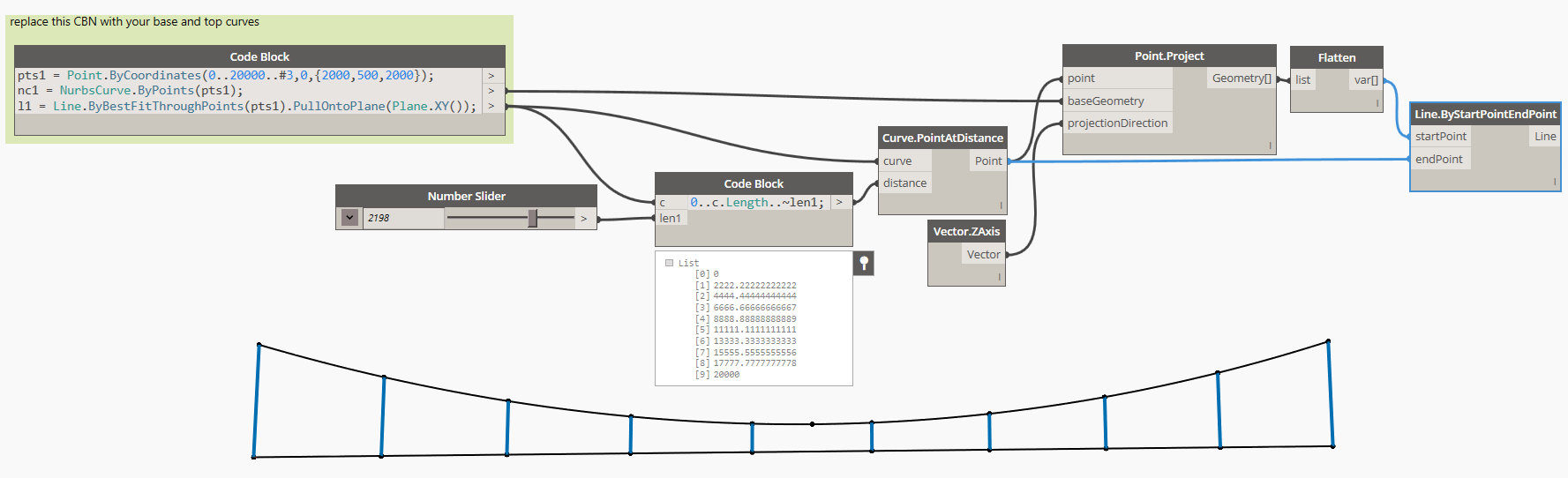Click 'baseGeometry' input of Point.Project
Screen dimensions: 1568x478
click(1117, 101)
